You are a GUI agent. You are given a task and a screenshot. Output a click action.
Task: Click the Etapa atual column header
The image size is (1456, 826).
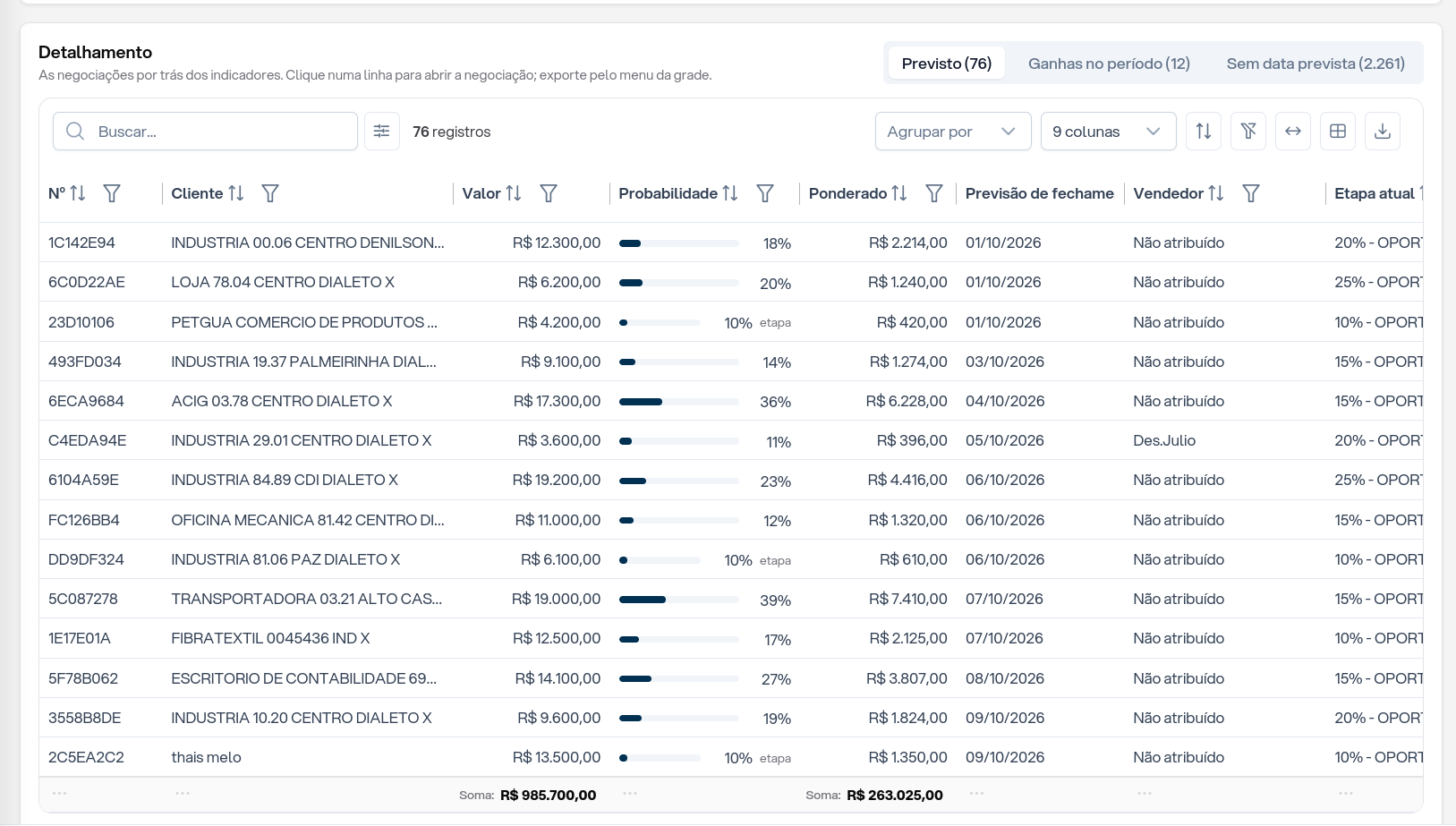[x=1376, y=193]
